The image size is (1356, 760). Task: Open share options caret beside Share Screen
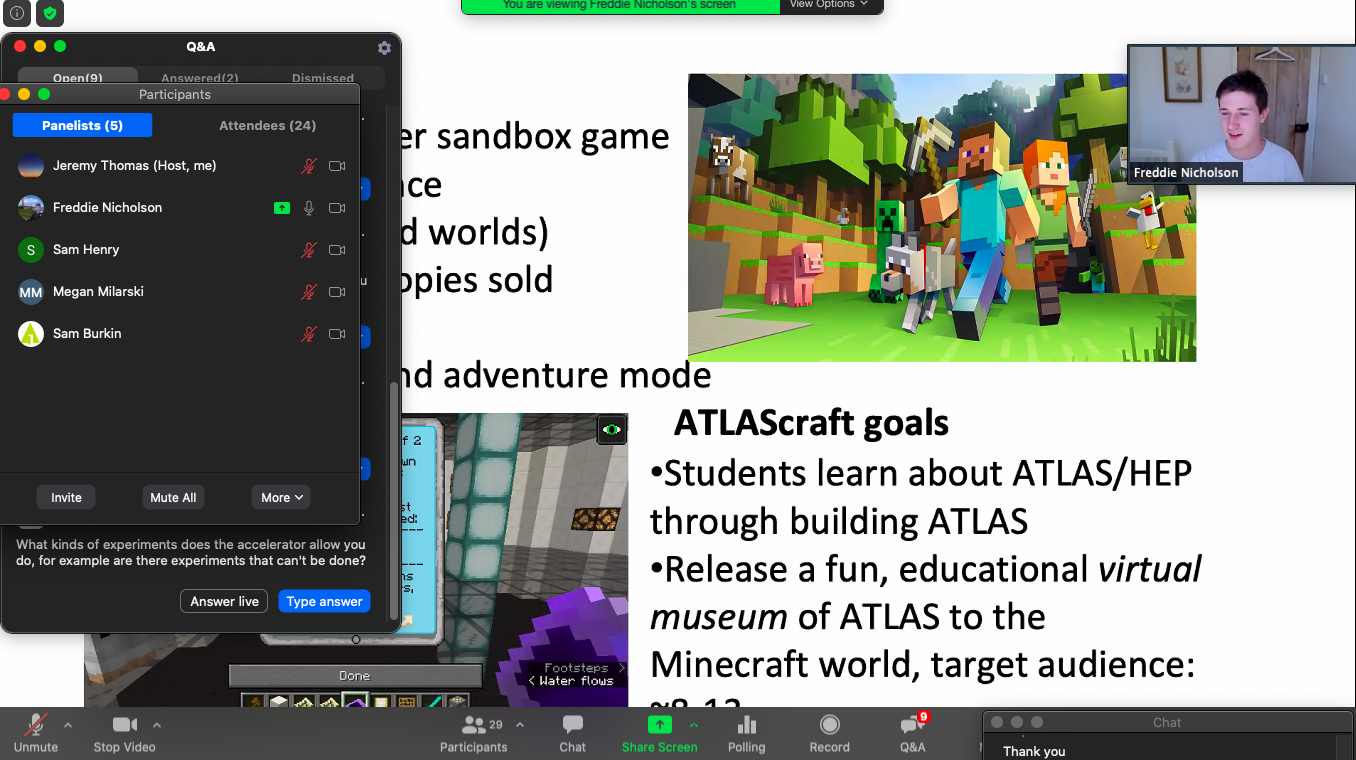tap(694, 725)
